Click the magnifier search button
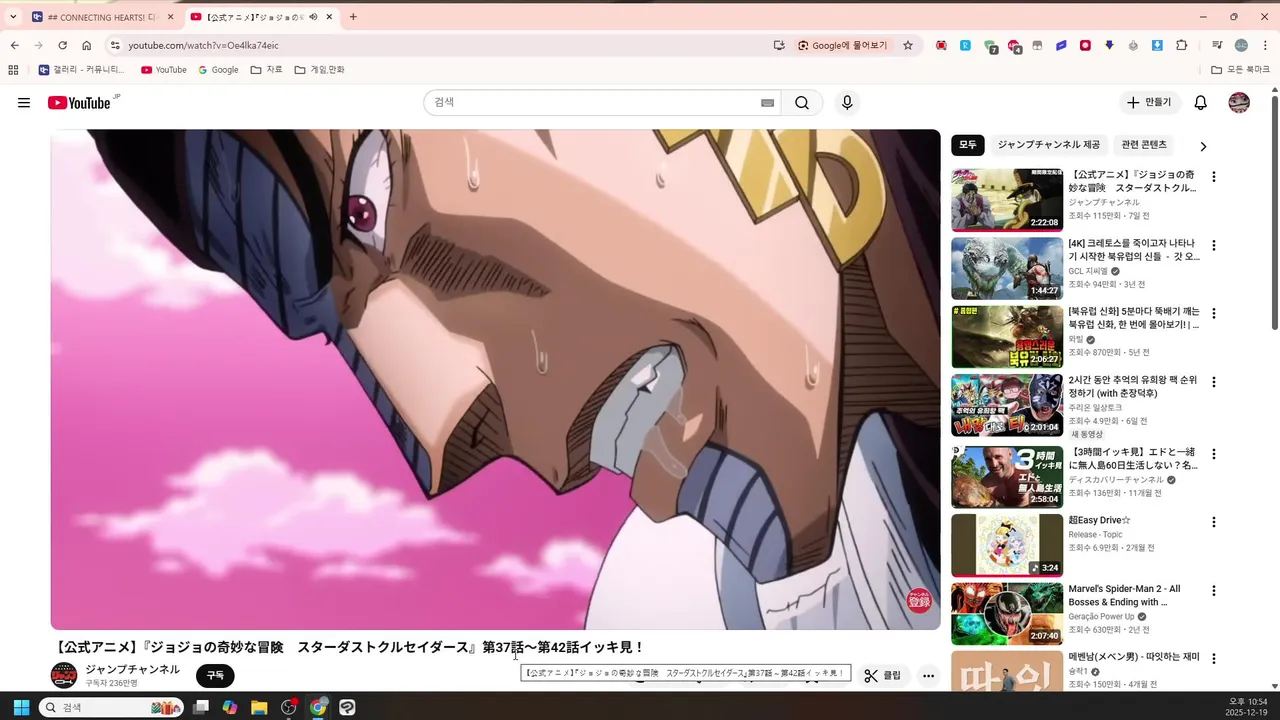 [x=802, y=103]
